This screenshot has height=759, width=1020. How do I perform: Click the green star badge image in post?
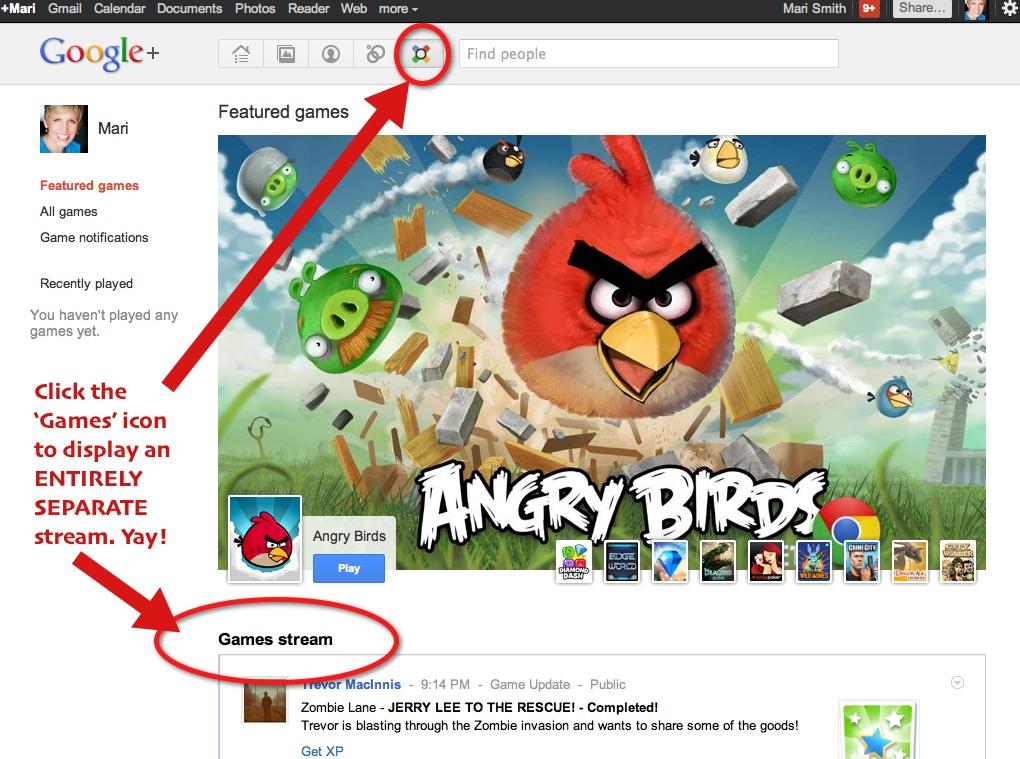click(878, 730)
